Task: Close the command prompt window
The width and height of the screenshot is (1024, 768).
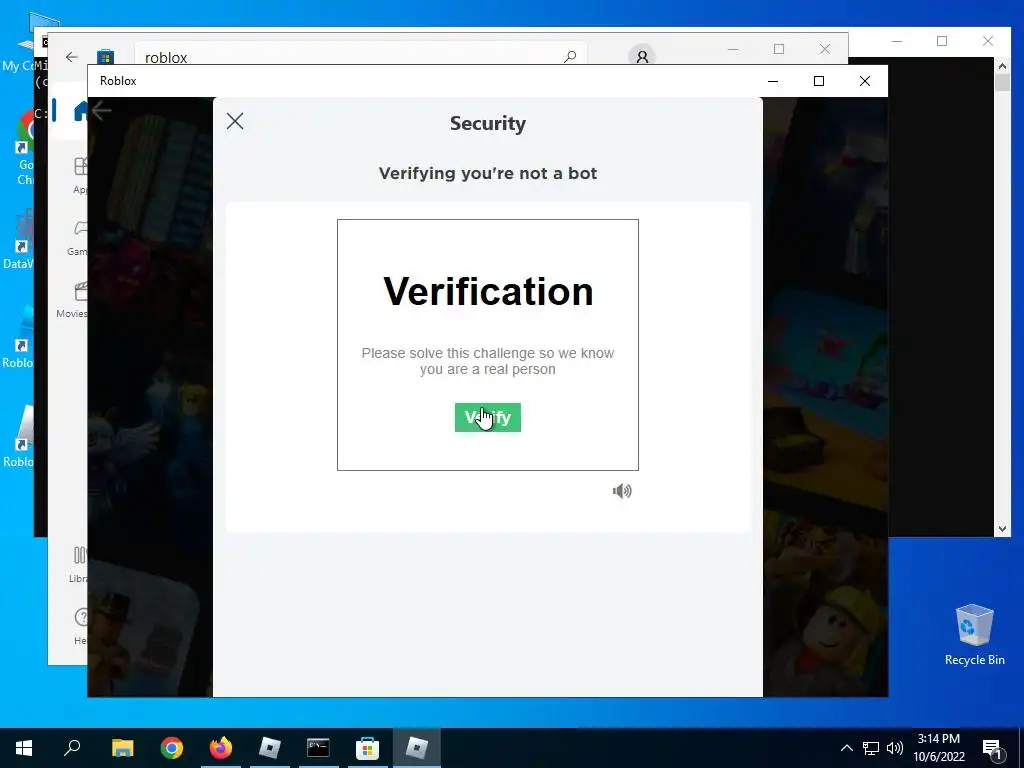Action: [987, 41]
